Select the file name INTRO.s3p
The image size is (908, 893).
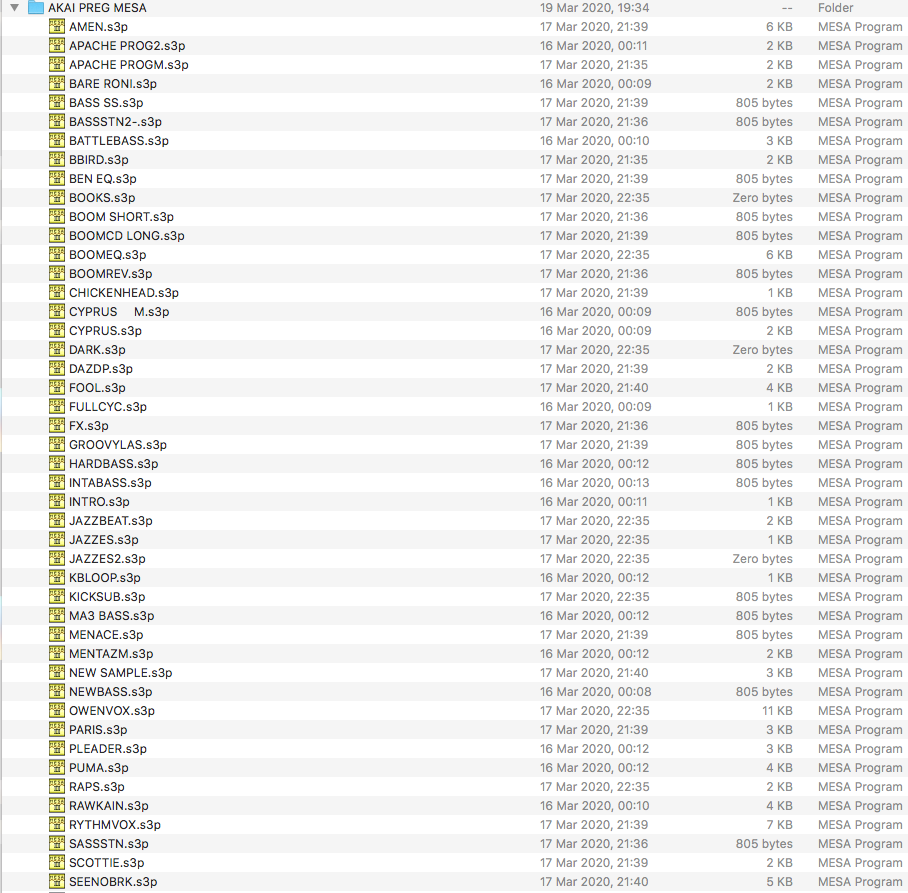(x=99, y=502)
